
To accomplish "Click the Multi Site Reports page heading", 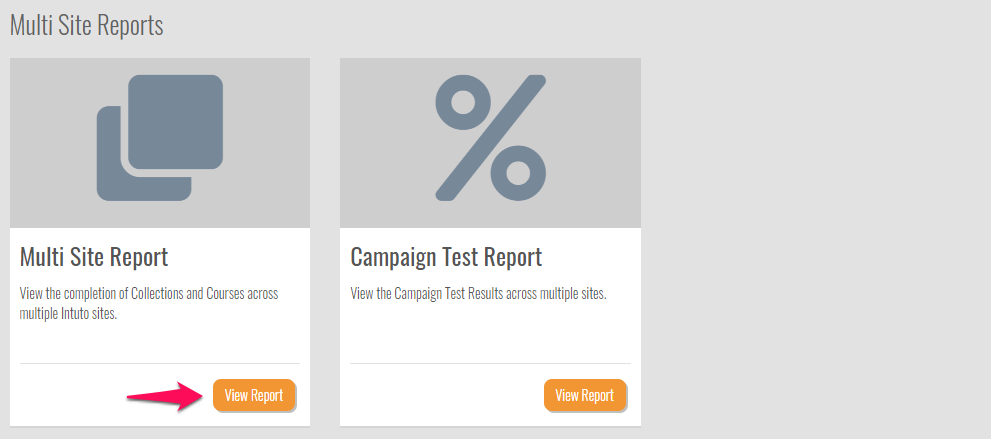I will coord(86,25).
